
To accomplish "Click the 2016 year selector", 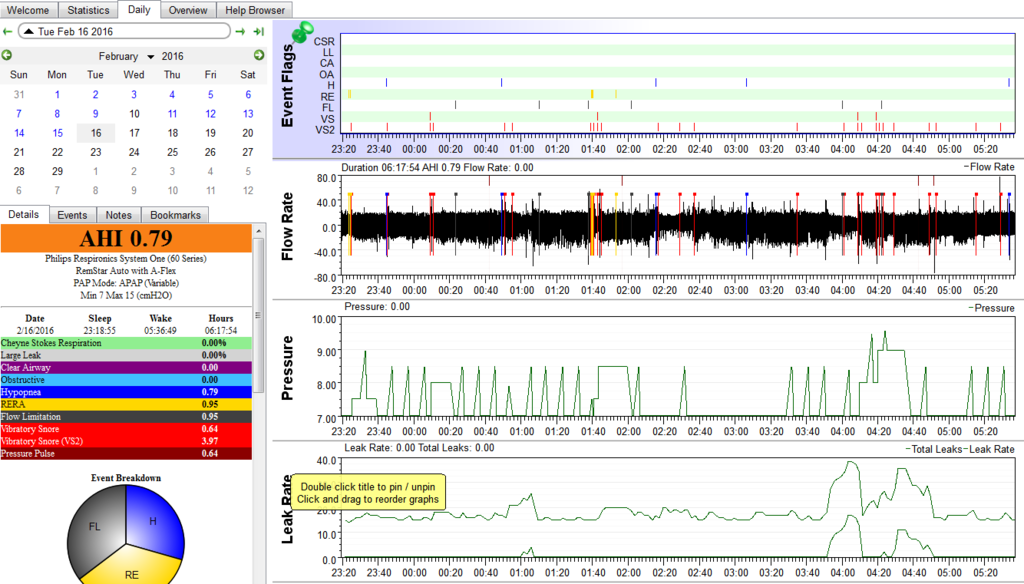I will [173, 57].
